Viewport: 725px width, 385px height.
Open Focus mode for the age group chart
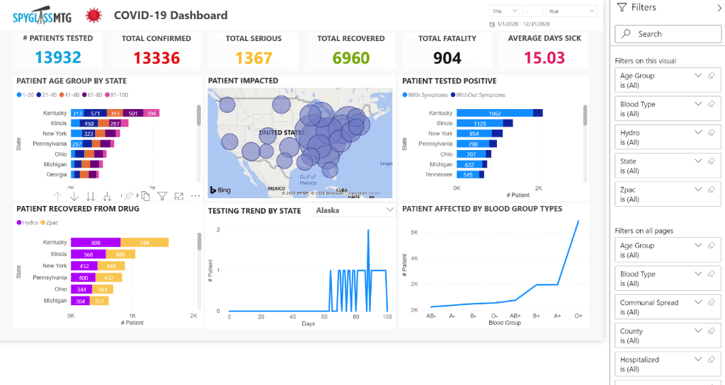(x=179, y=196)
